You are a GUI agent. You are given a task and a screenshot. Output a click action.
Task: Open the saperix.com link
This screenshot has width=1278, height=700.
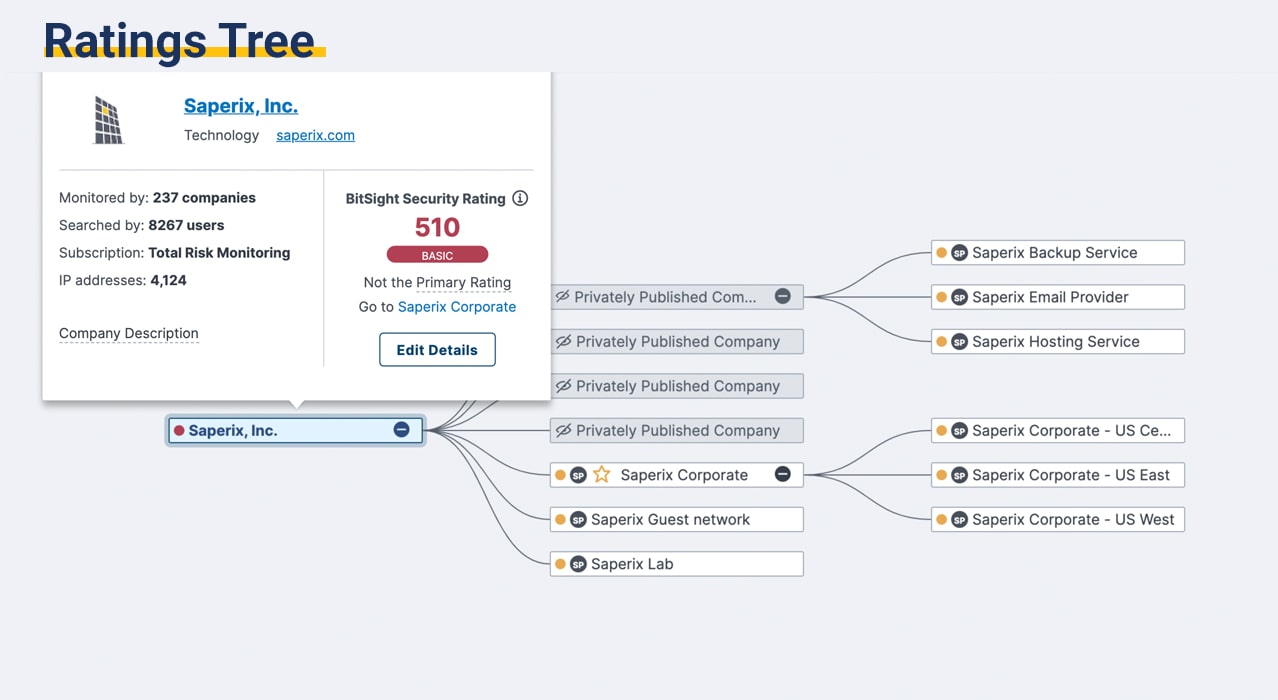pyautogui.click(x=315, y=135)
